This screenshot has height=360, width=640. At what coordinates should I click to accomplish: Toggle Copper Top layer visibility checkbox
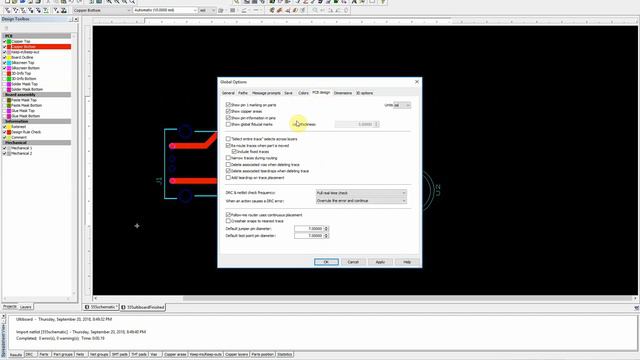click(x=4, y=42)
